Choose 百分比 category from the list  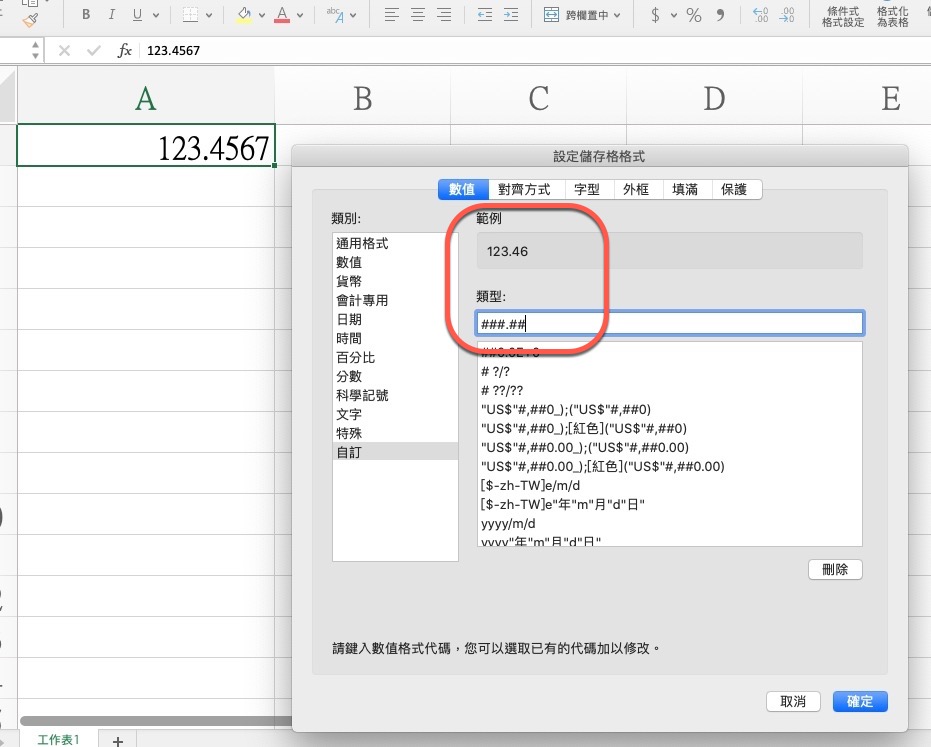[355, 357]
